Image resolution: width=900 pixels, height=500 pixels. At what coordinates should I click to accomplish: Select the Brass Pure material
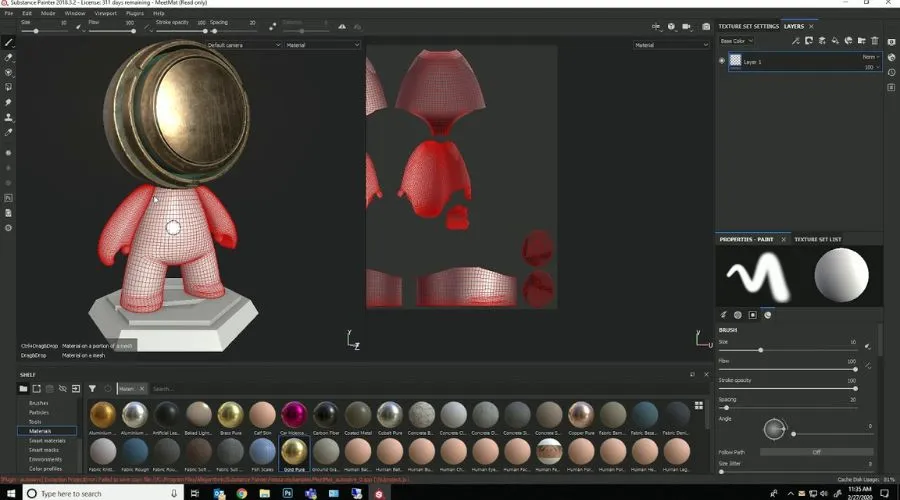point(230,417)
